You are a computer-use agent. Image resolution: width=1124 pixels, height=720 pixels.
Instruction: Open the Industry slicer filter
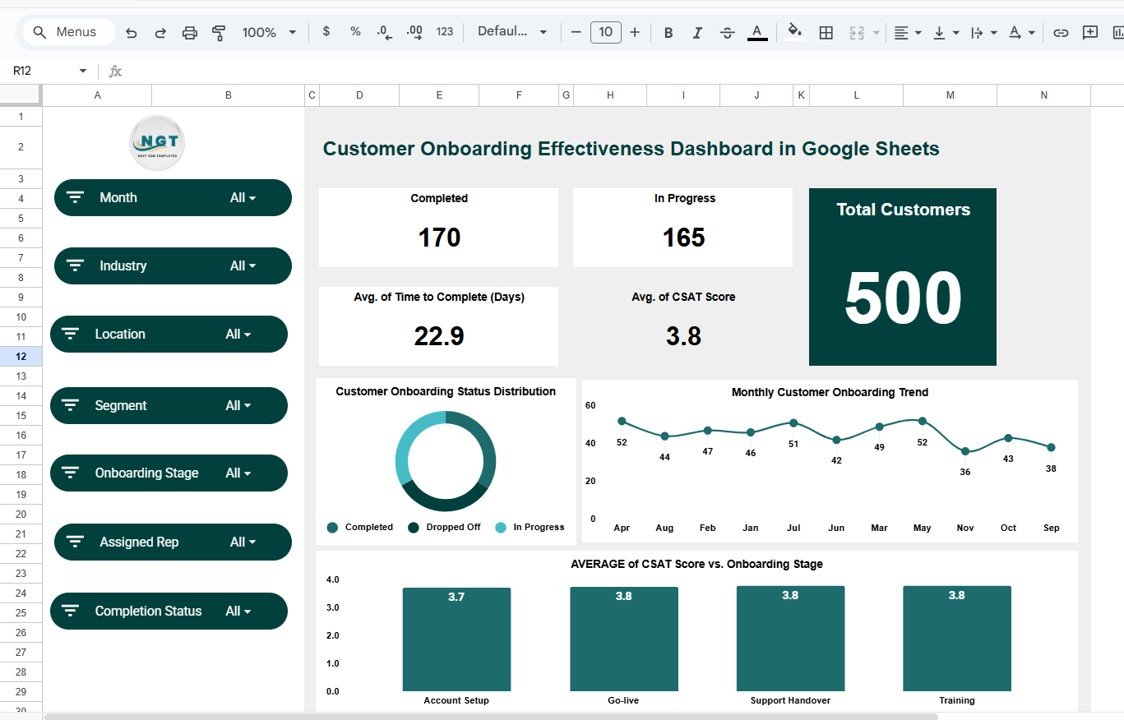click(x=243, y=266)
